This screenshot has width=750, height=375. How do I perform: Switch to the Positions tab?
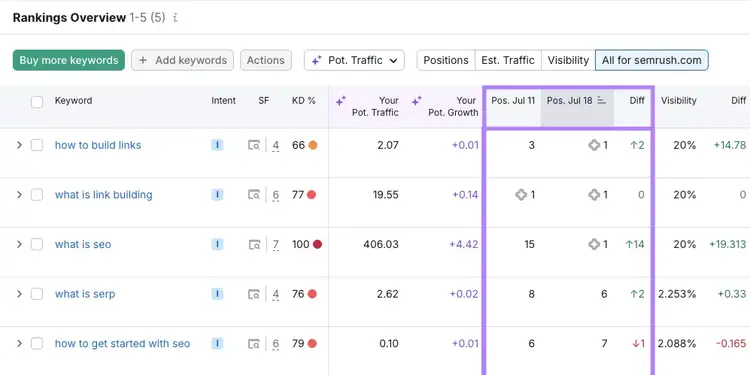point(446,60)
